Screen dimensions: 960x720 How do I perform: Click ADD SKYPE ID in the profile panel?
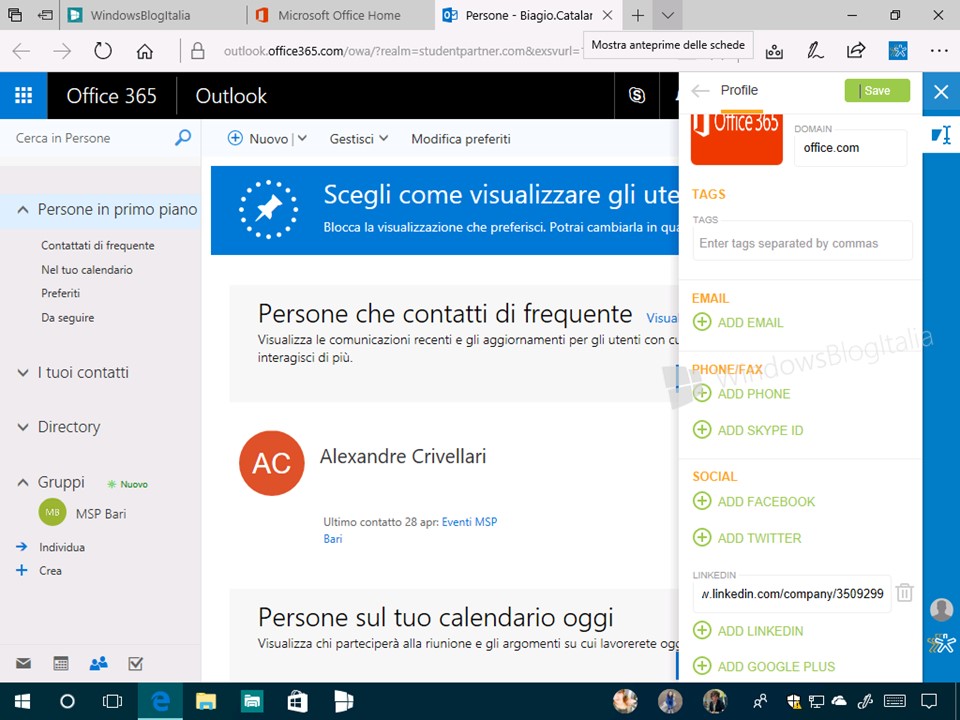click(x=748, y=430)
